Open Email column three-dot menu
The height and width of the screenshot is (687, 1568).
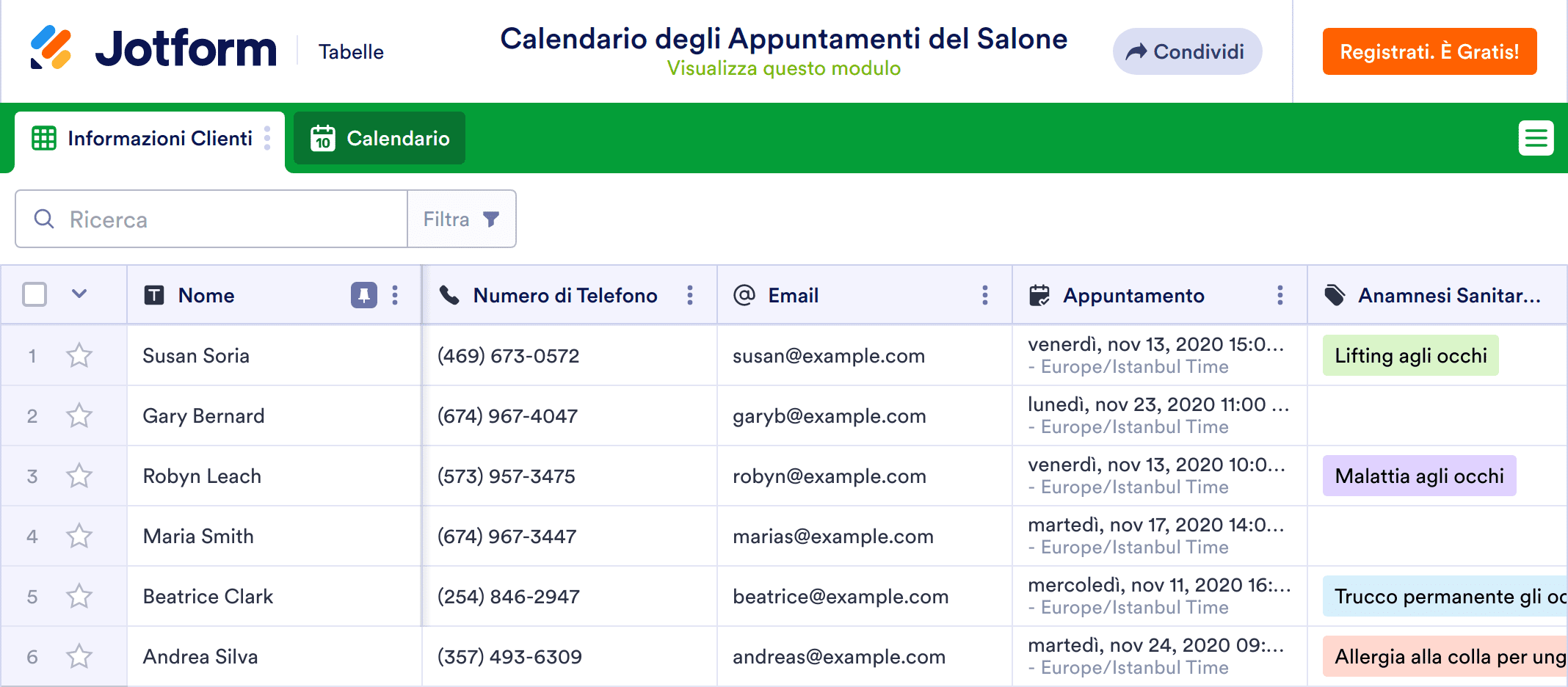point(985,295)
